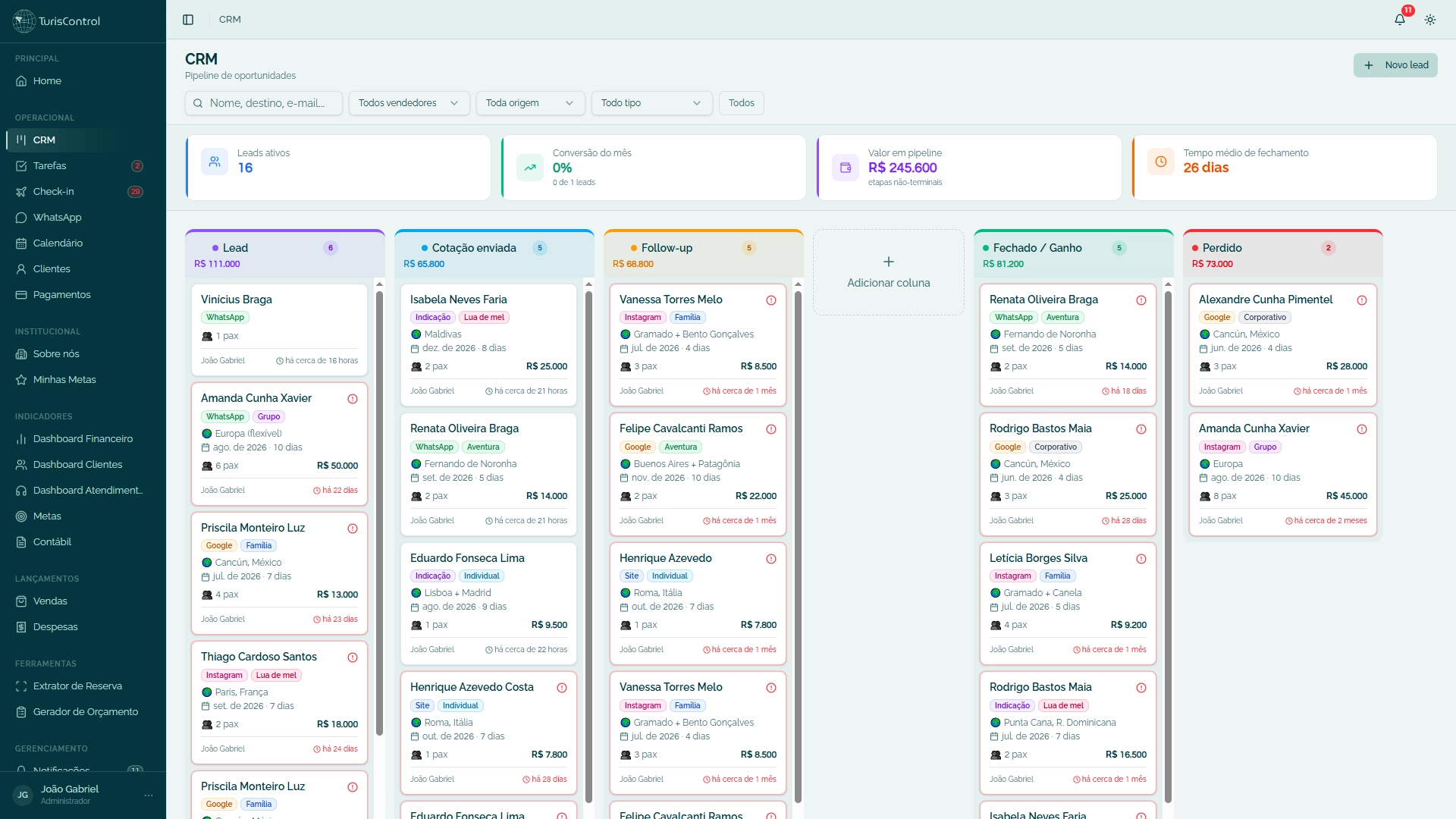
Task: Click the Perdido column count badge 2
Action: click(x=1329, y=248)
